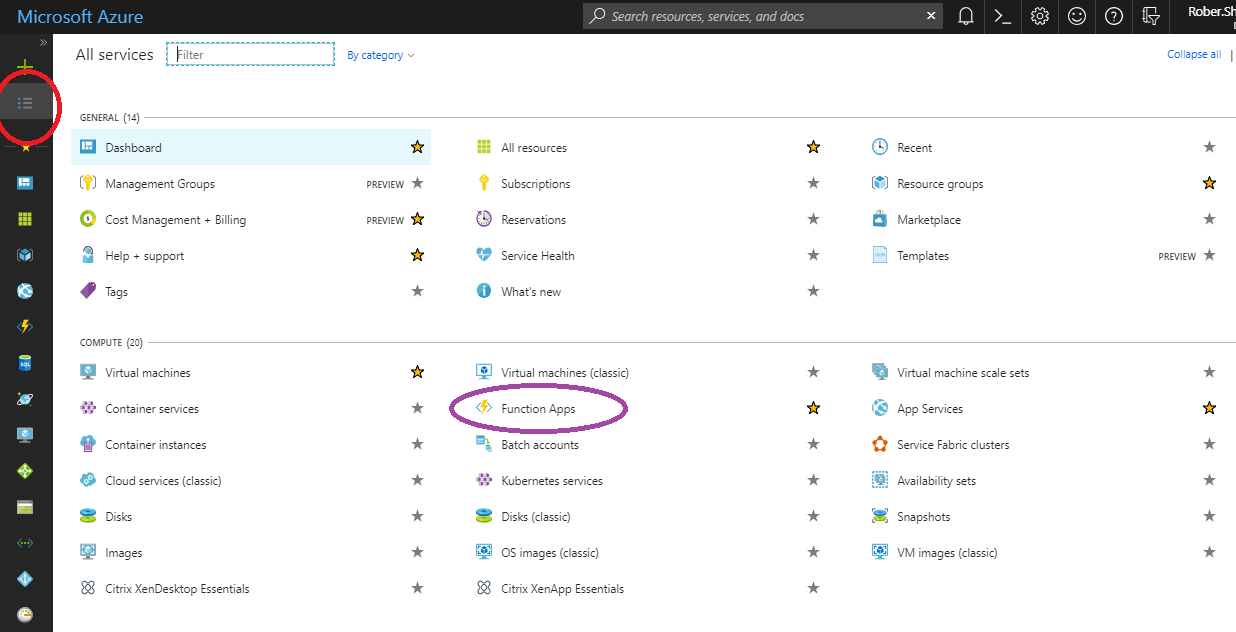Click the SQL databases icon in sidebar
The image size is (1236, 632).
click(26, 363)
